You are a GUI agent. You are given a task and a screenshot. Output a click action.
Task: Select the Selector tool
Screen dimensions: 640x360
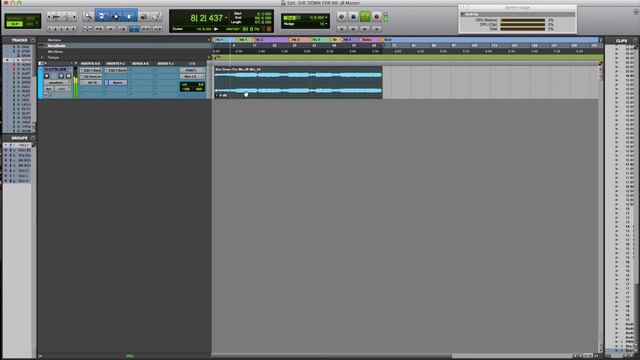click(x=116, y=17)
